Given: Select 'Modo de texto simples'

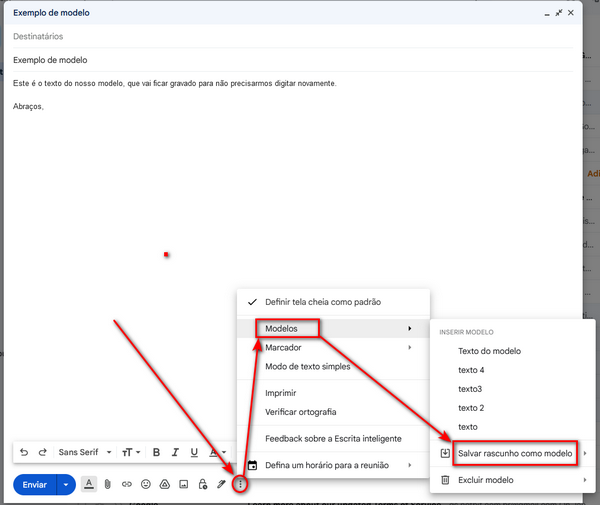Looking at the screenshot, I should point(333,367).
